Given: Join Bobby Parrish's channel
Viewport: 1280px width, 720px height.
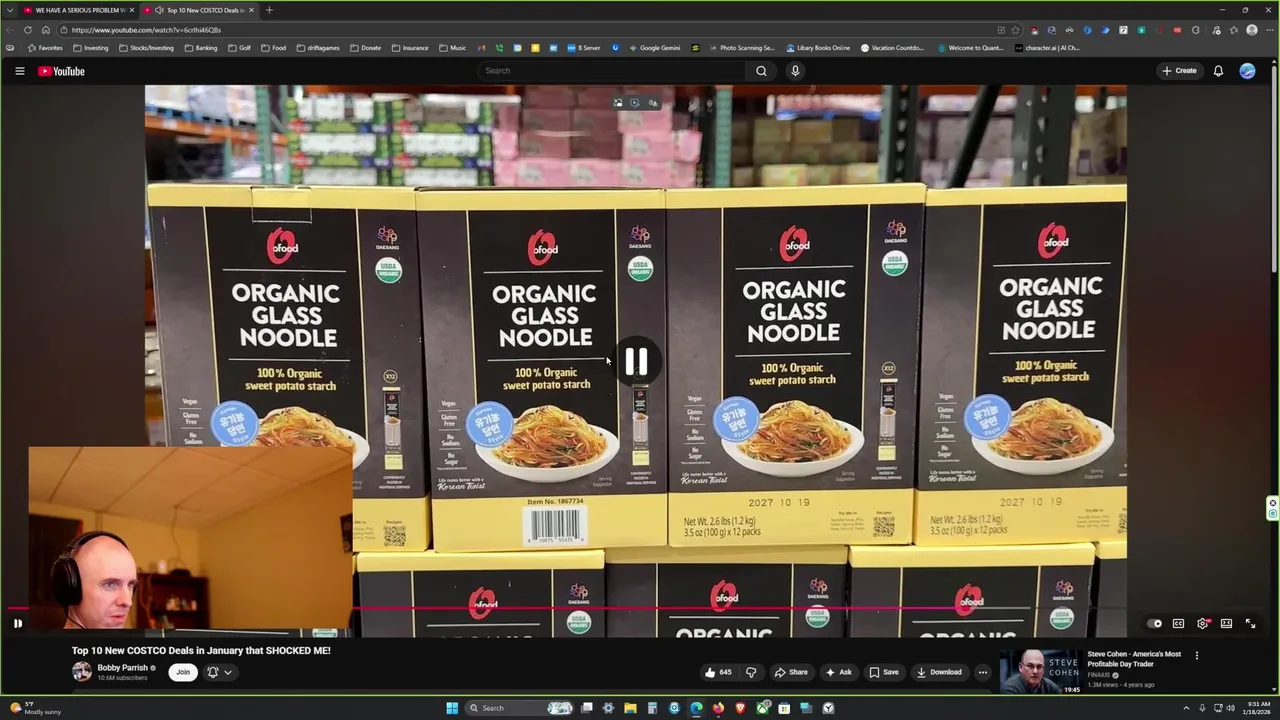Looking at the screenshot, I should pyautogui.click(x=183, y=672).
